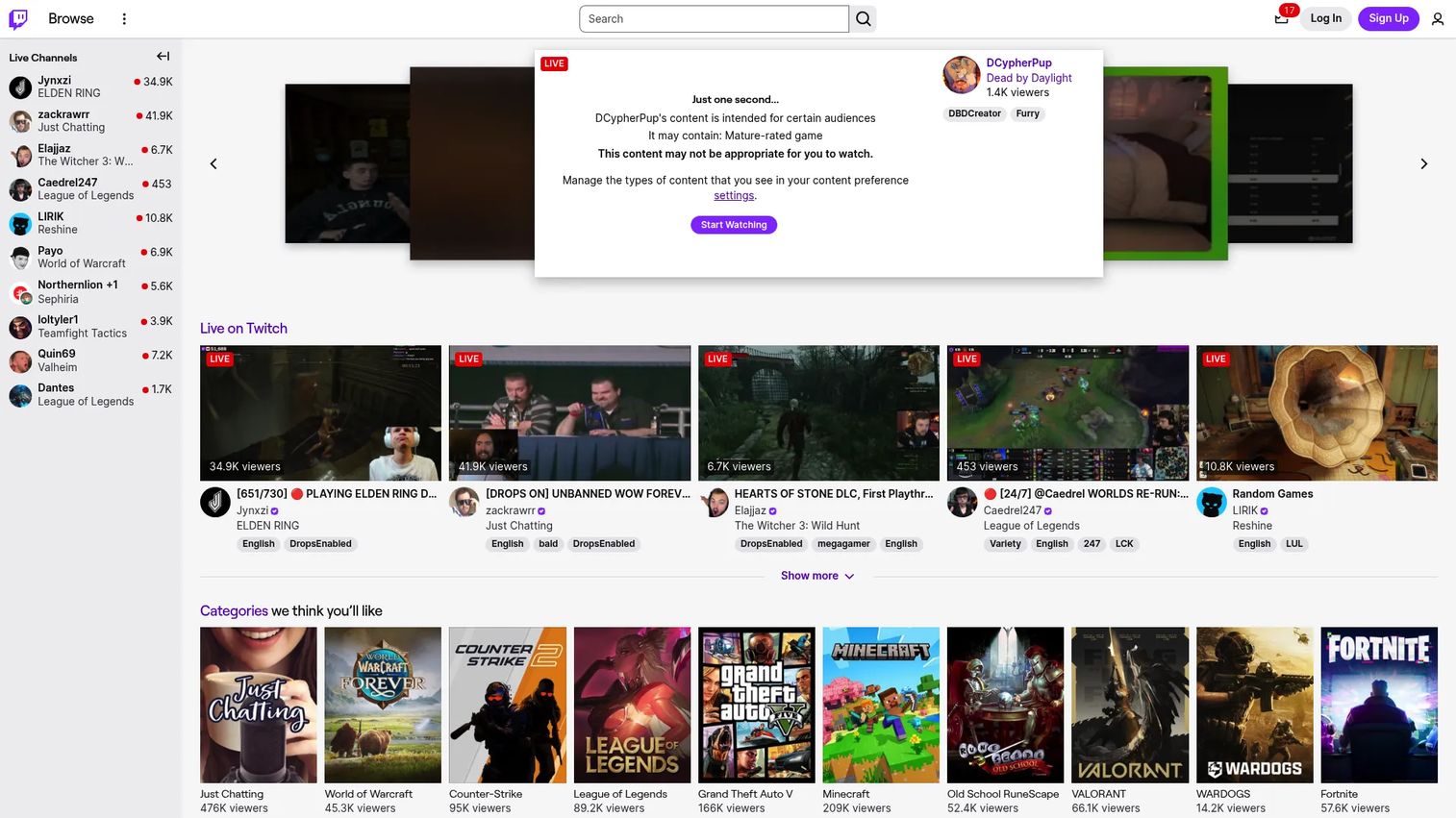Click Jynxzi avatar below stream card
This screenshot has width=1456, height=818.
pyautogui.click(x=215, y=502)
